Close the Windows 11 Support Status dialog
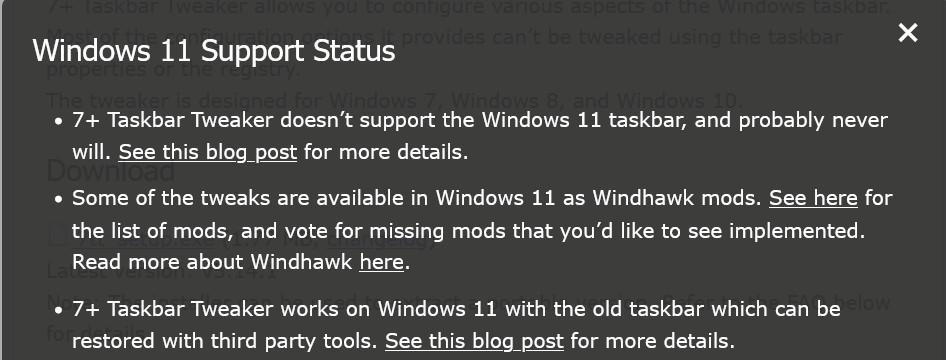The image size is (946, 360). coord(907,33)
